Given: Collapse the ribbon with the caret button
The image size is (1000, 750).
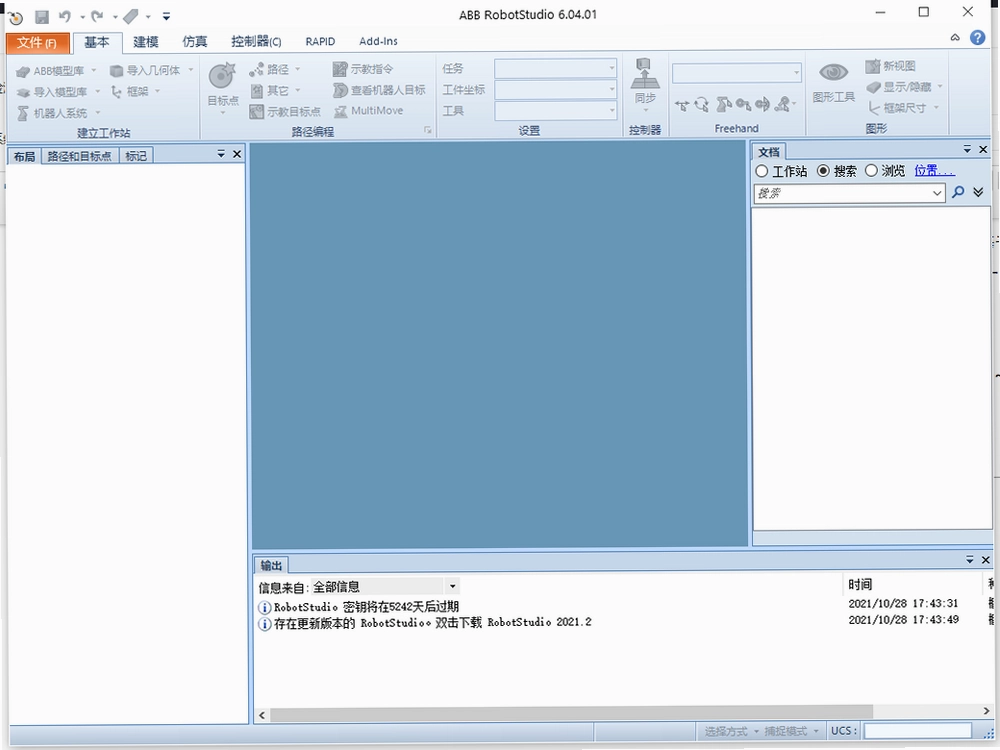Looking at the screenshot, I should [955, 38].
